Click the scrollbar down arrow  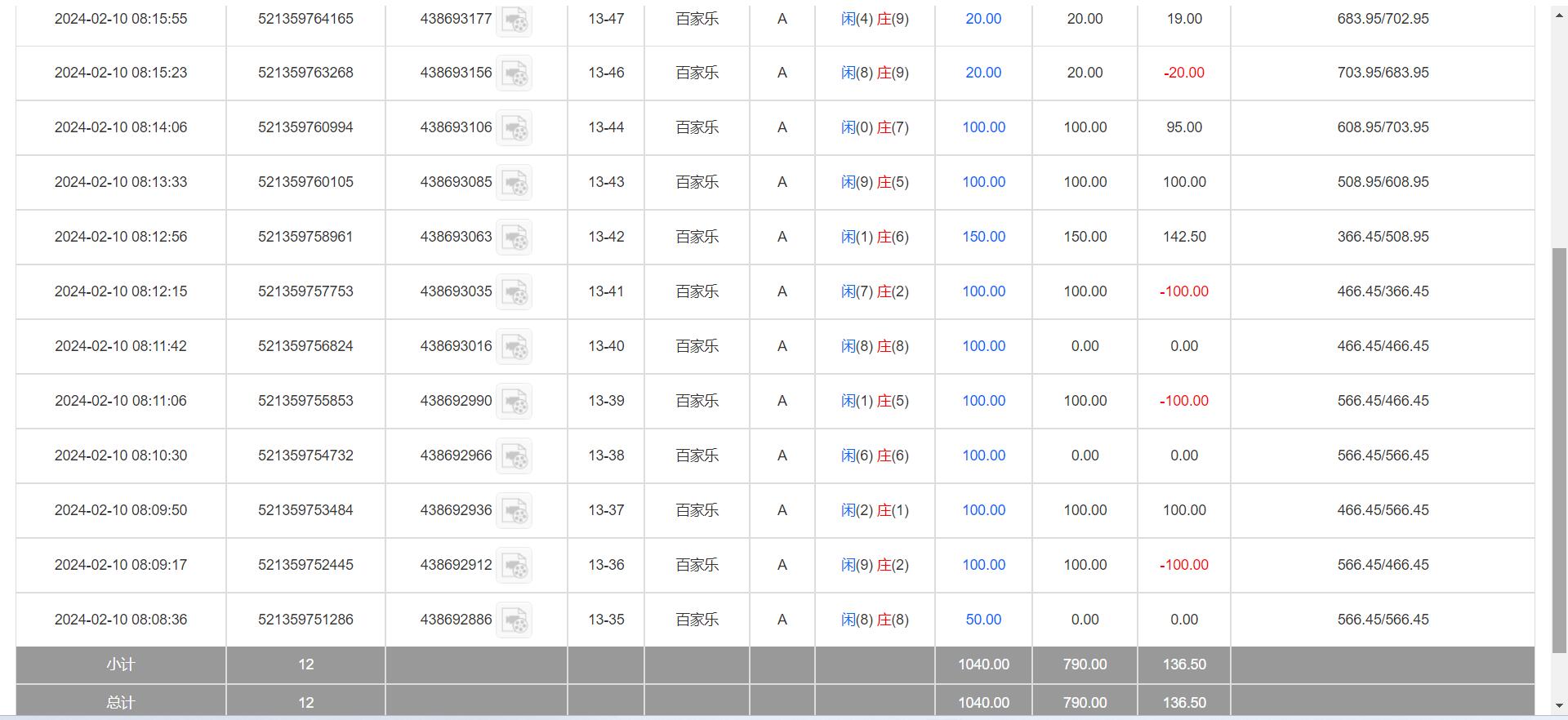tap(1560, 705)
